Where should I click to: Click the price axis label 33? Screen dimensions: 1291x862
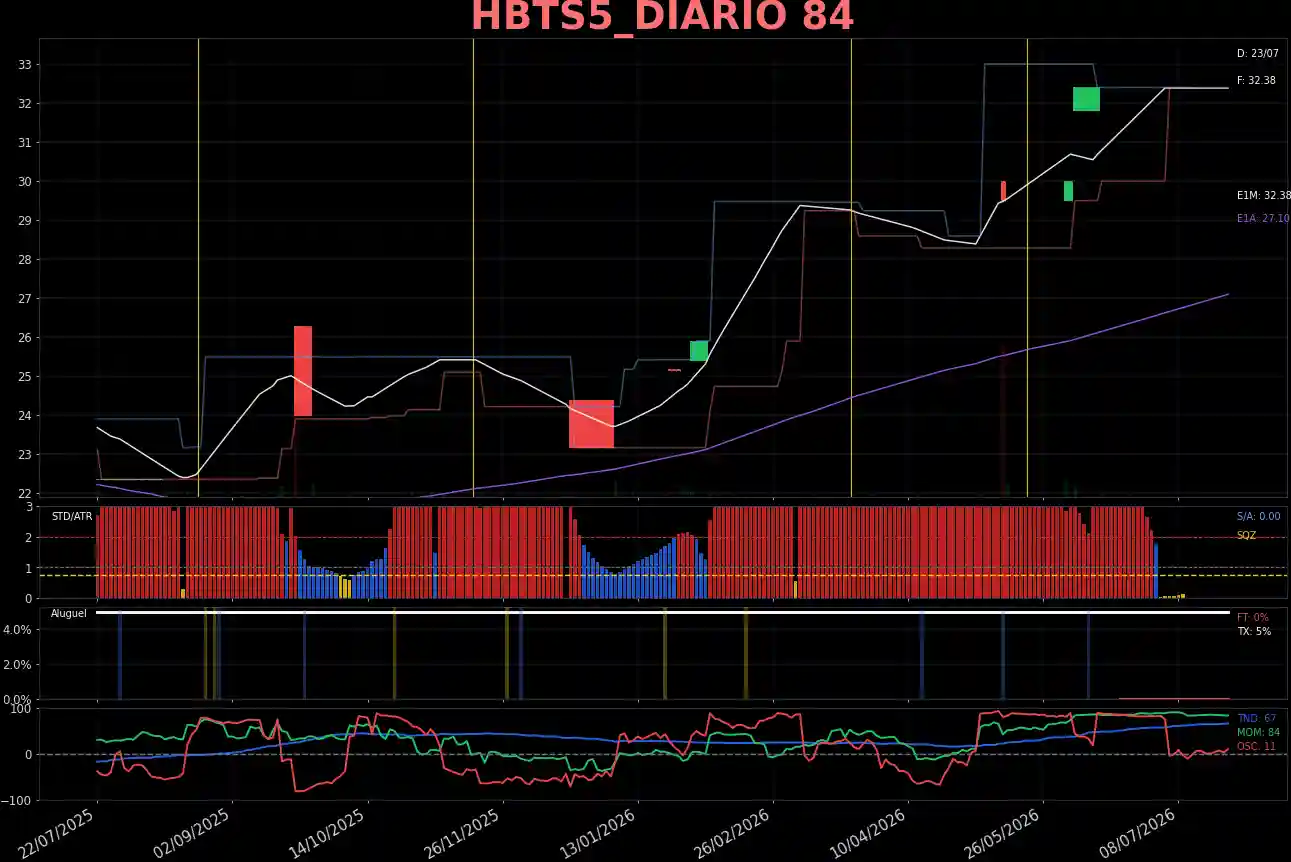tap(25, 65)
